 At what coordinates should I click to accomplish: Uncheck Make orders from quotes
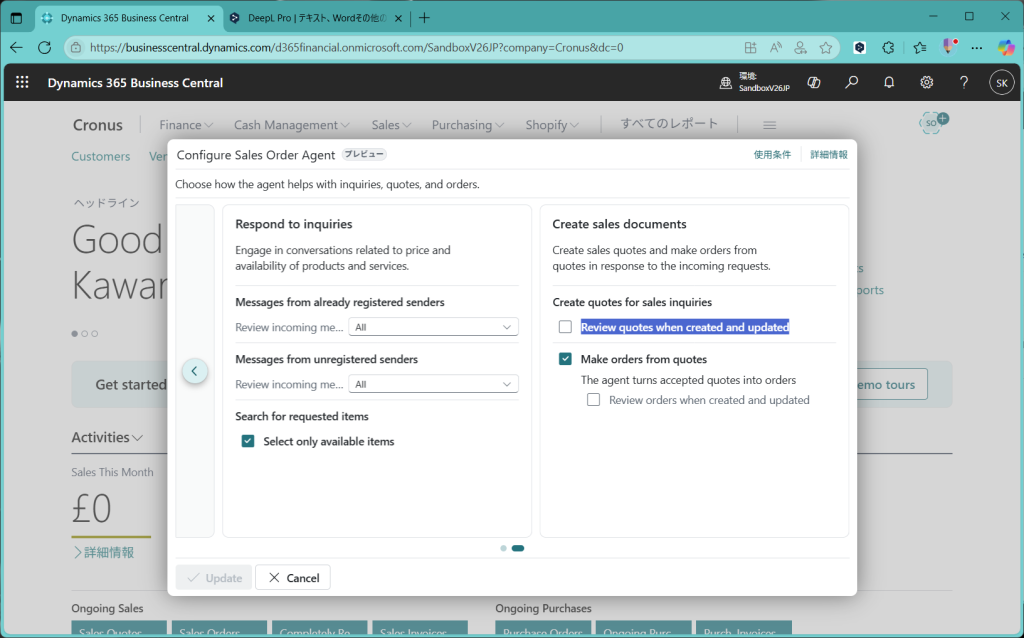(566, 359)
